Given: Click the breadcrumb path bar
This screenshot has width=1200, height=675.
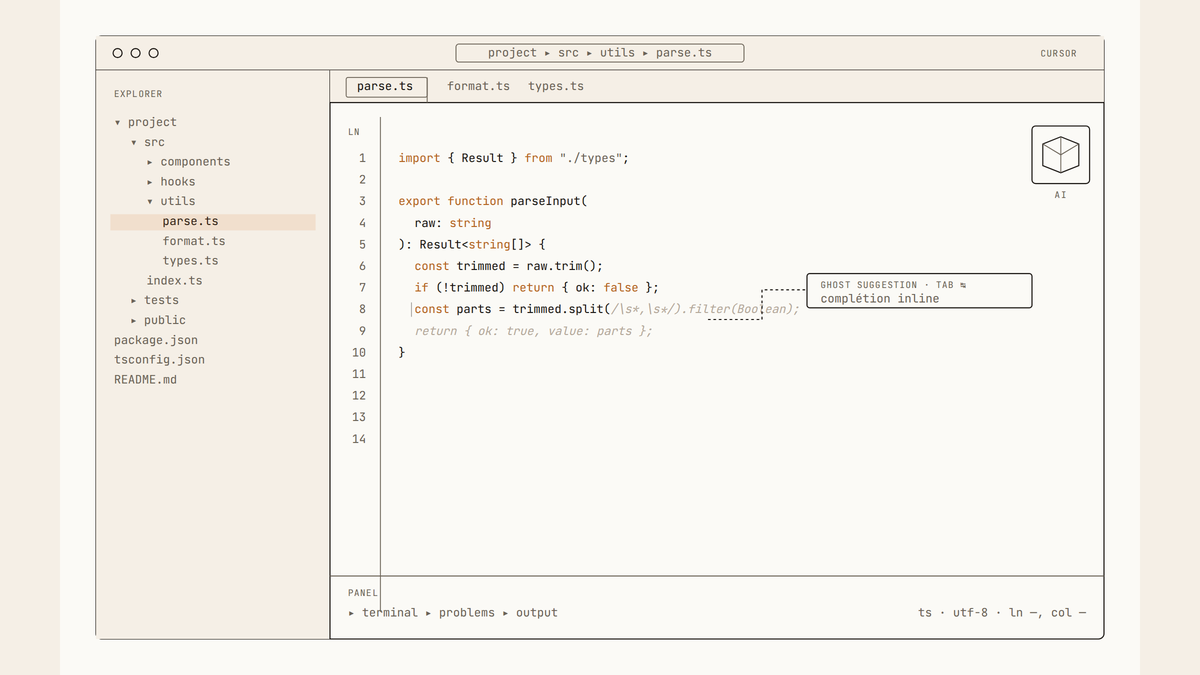Looking at the screenshot, I should tap(600, 53).
